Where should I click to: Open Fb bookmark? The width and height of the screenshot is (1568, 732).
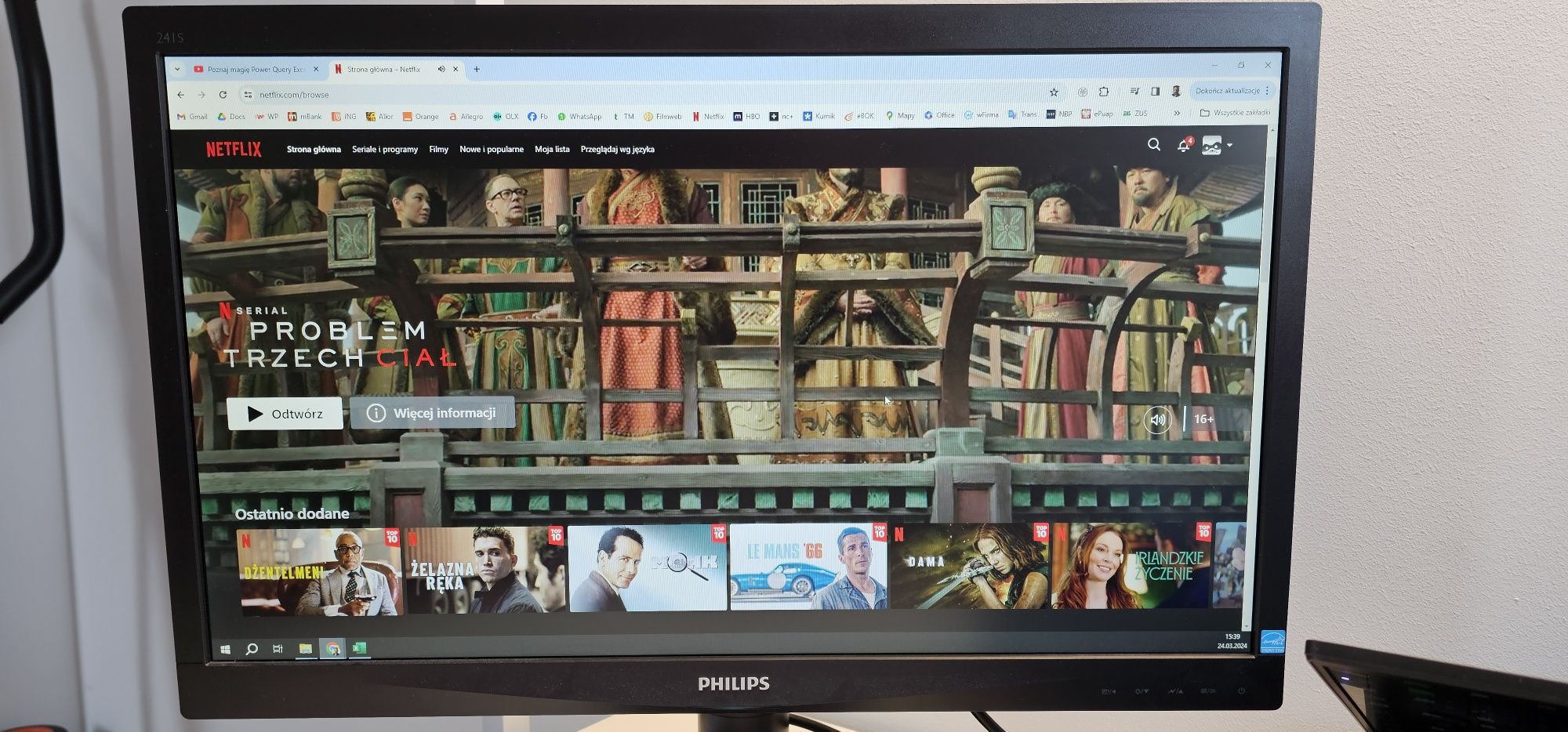(x=538, y=117)
